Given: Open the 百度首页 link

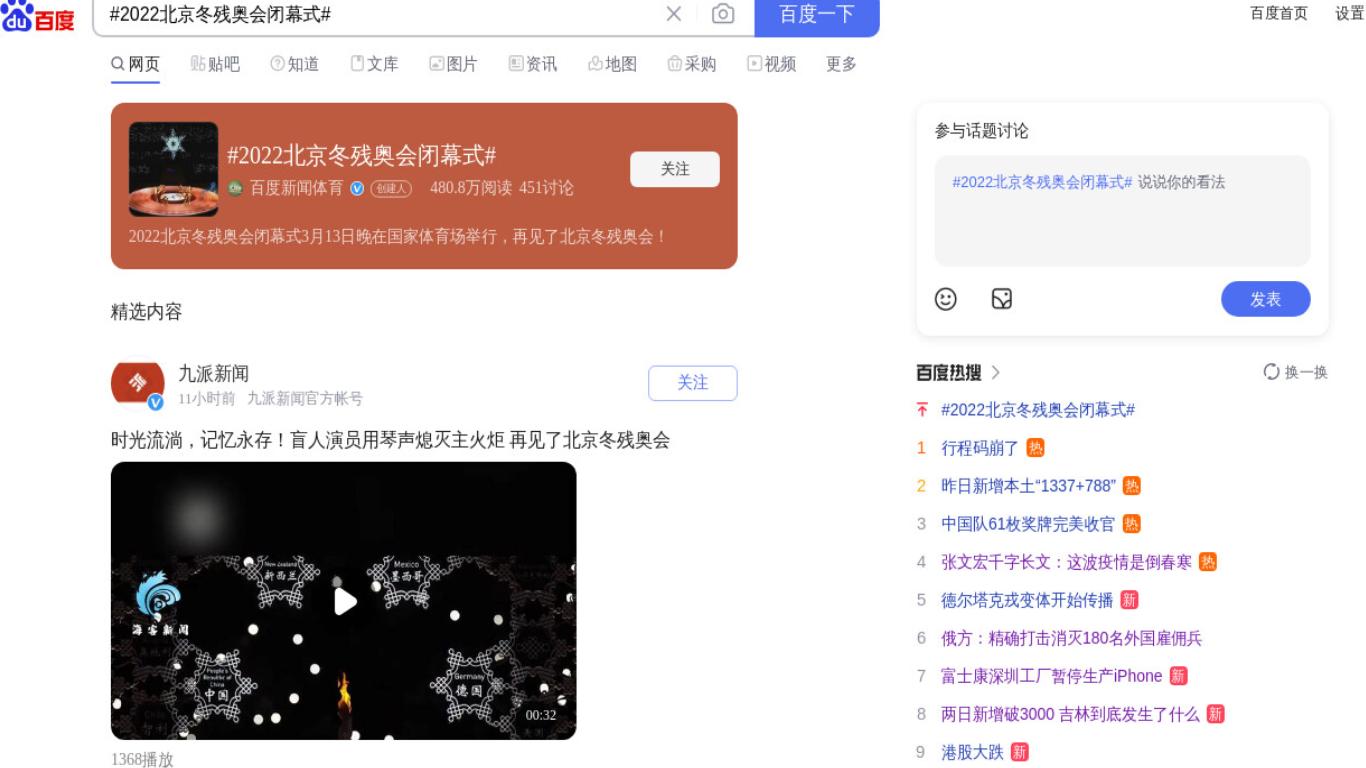Looking at the screenshot, I should (x=1279, y=13).
